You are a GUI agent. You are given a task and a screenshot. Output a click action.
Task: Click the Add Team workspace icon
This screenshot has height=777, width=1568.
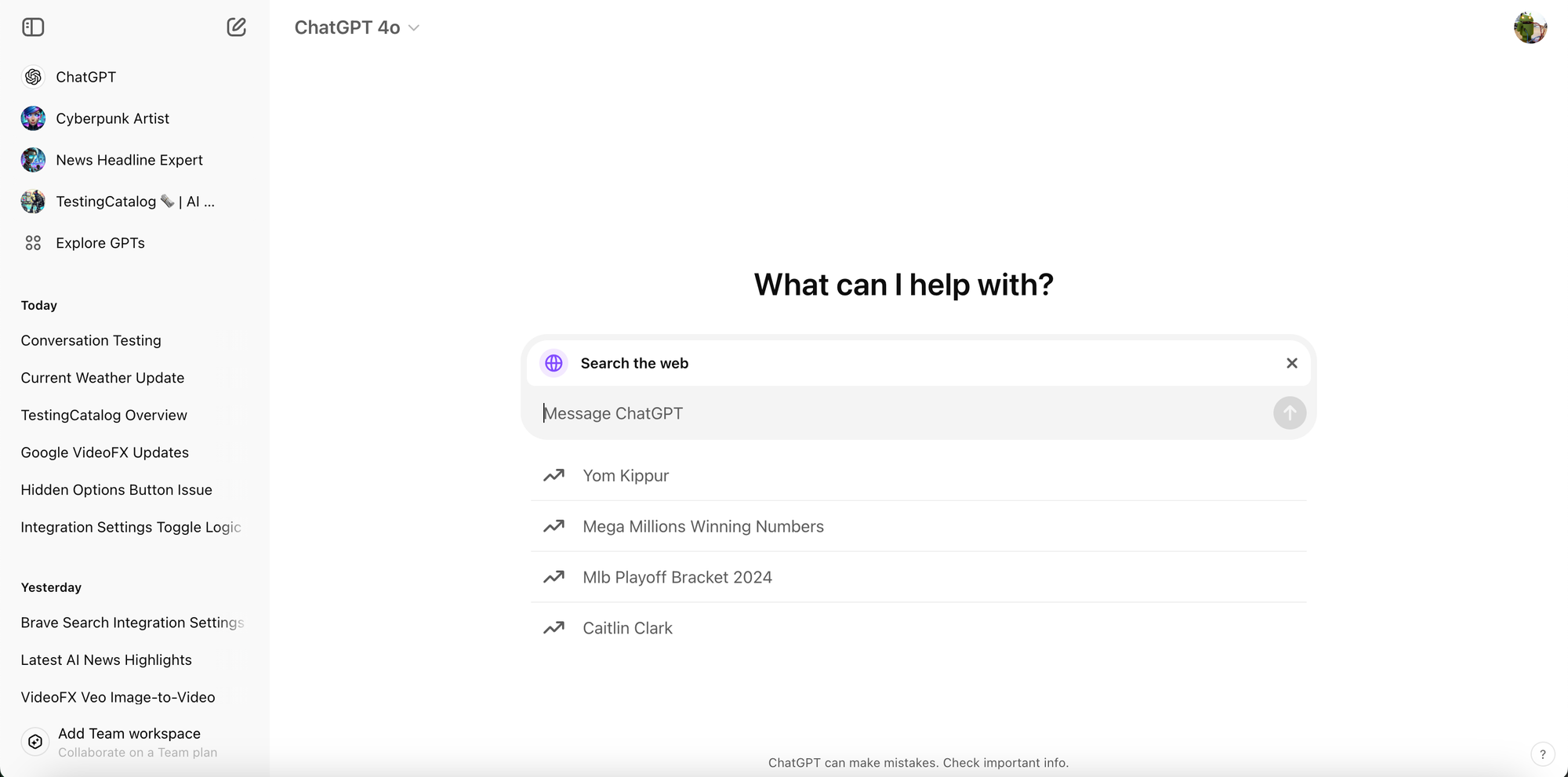[x=35, y=742]
